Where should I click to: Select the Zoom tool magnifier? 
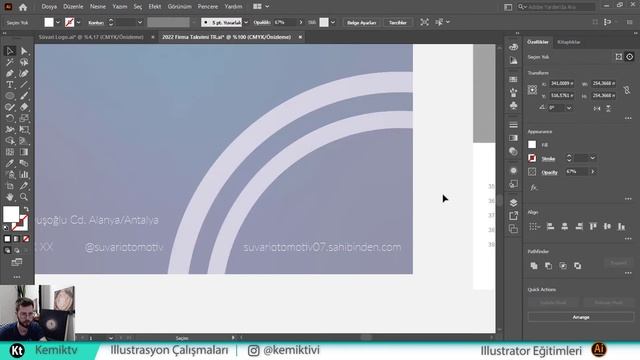click(24, 197)
